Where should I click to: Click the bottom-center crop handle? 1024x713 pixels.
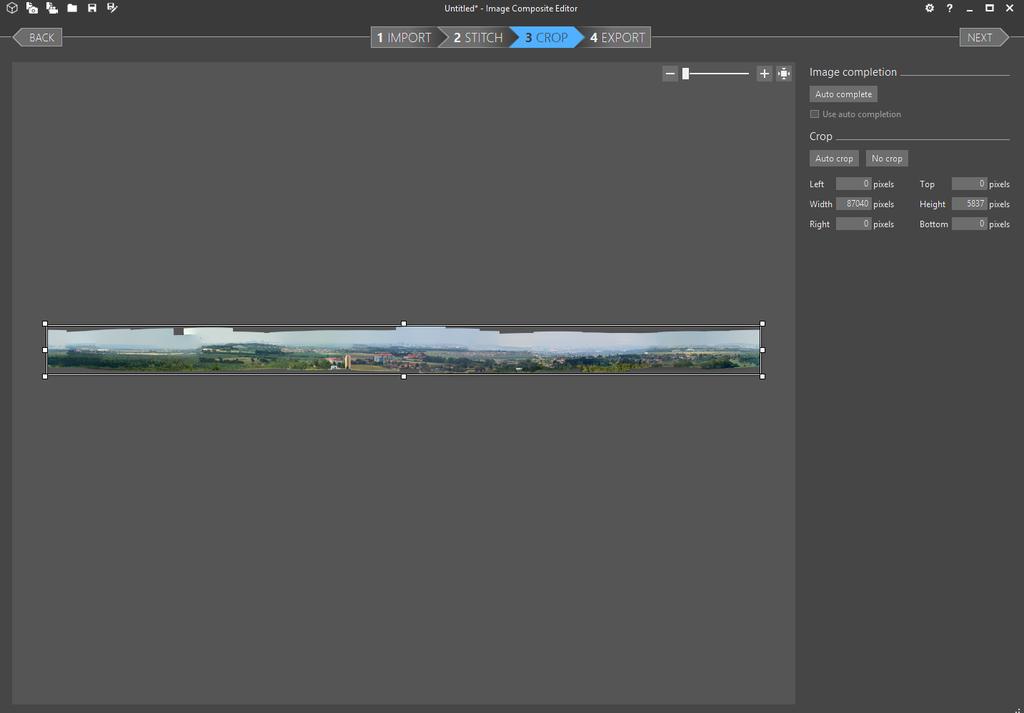[404, 377]
